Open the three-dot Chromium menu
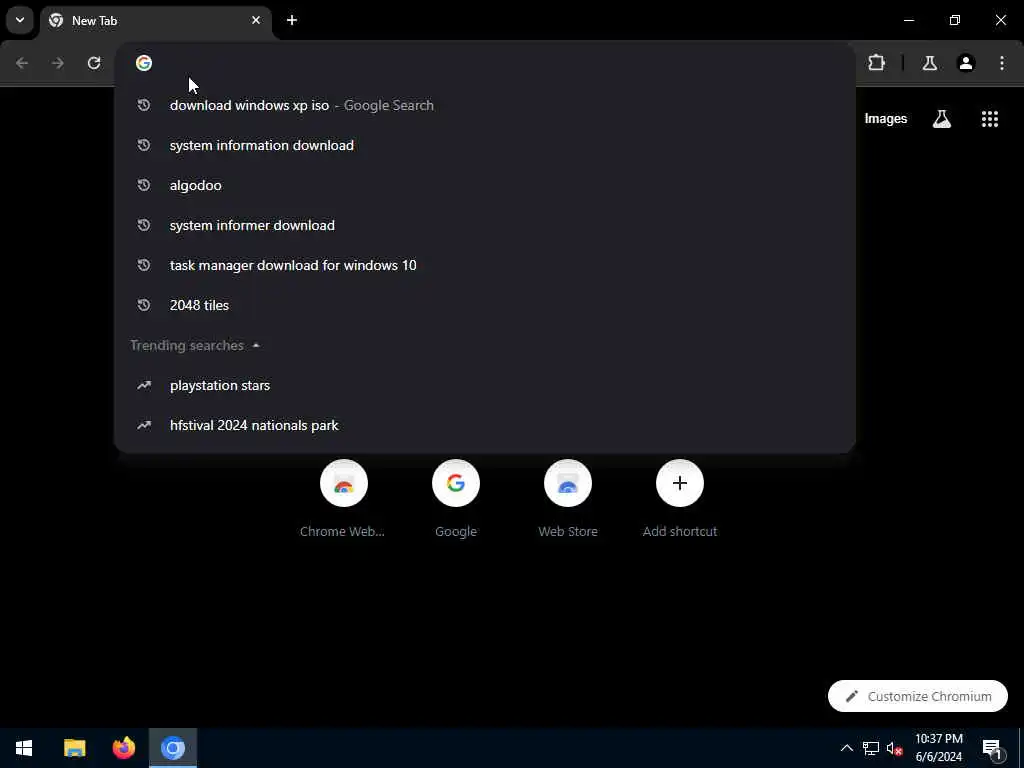 click(x=1002, y=63)
